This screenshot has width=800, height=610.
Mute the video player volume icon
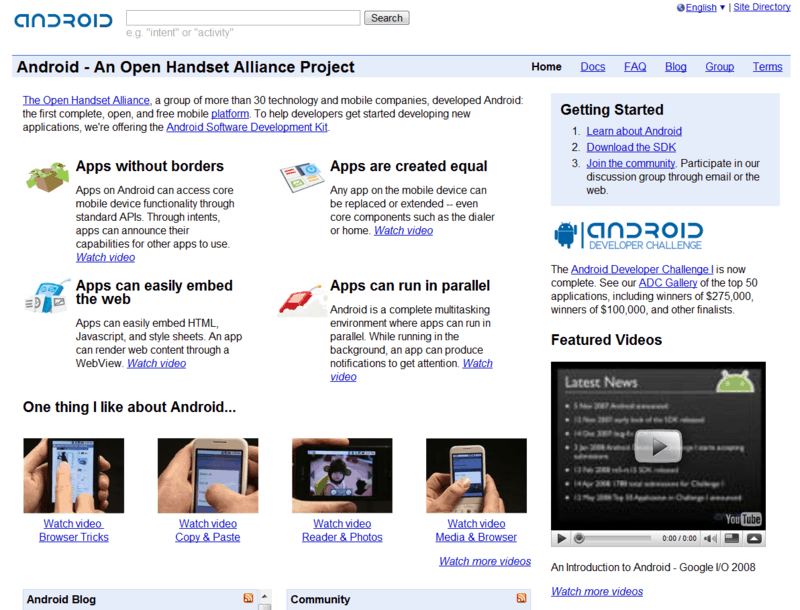pos(710,539)
